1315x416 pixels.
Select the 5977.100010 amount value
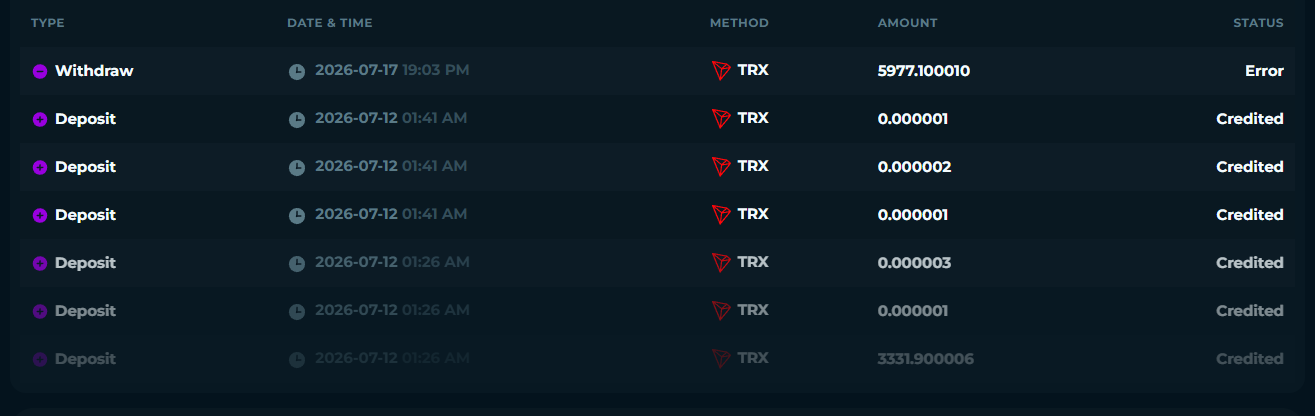click(924, 71)
